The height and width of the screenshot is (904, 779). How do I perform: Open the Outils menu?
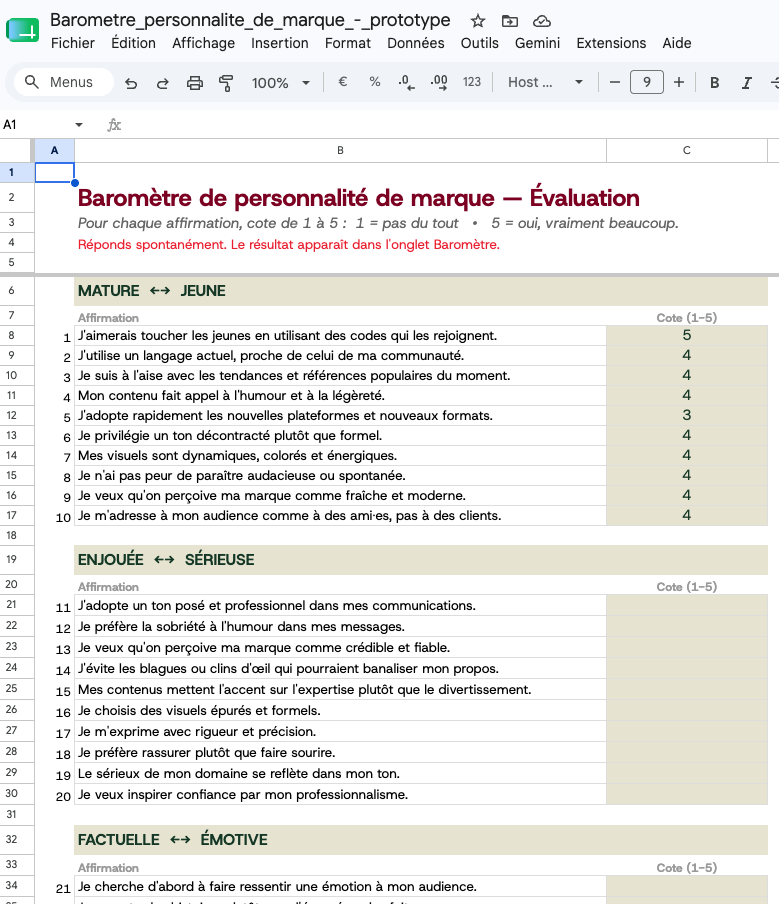480,43
